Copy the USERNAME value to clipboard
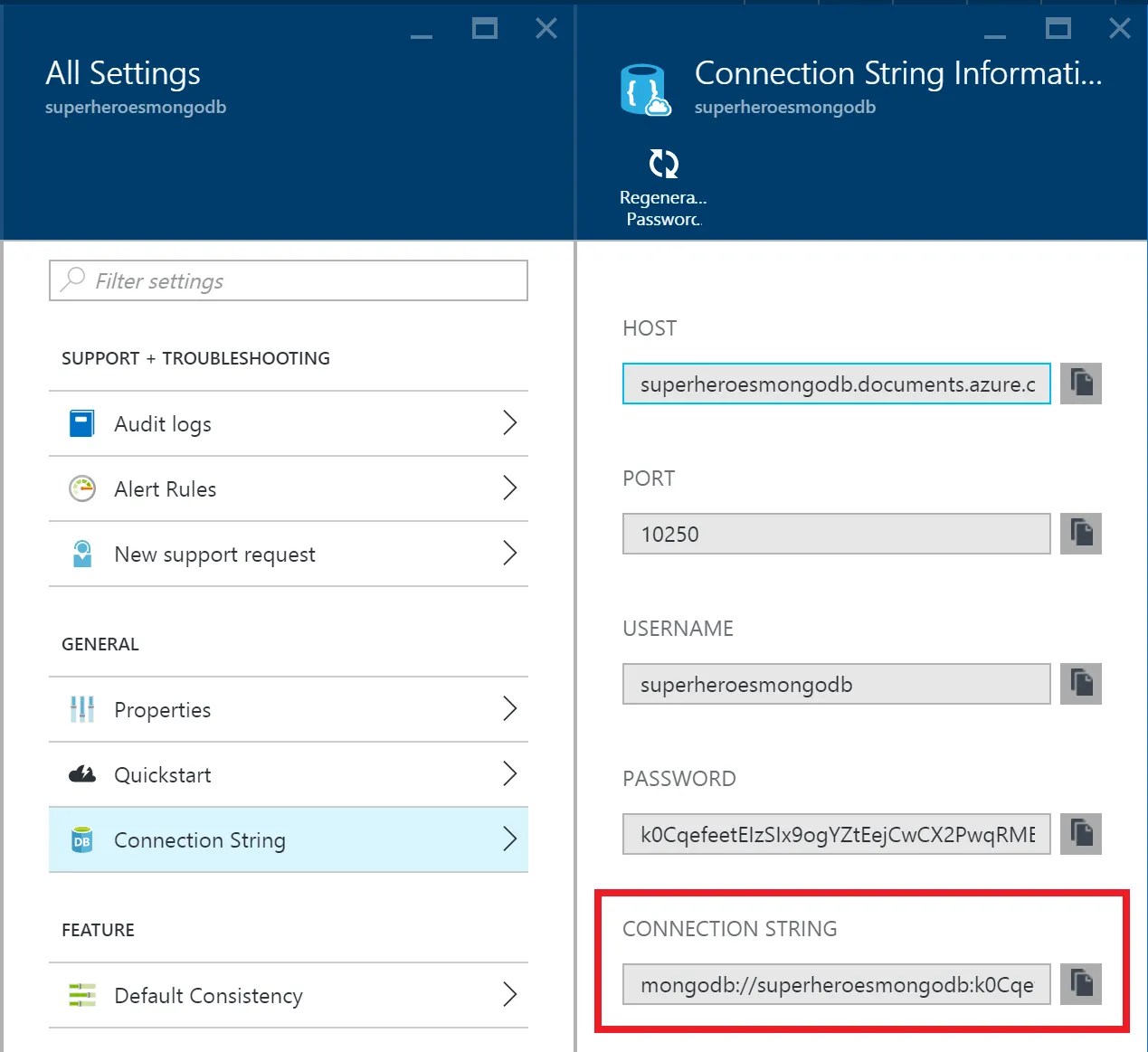The image size is (1148, 1052). point(1081,684)
